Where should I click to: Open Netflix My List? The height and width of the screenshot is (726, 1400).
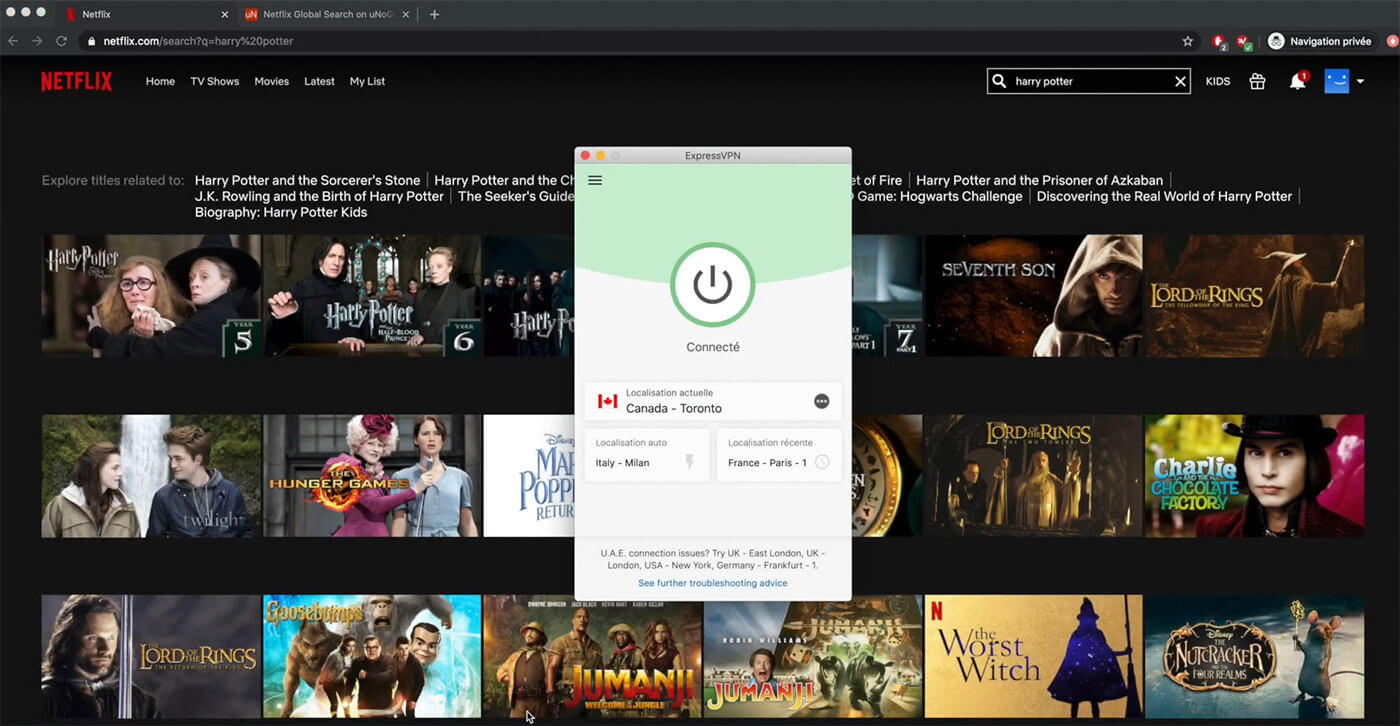[367, 81]
